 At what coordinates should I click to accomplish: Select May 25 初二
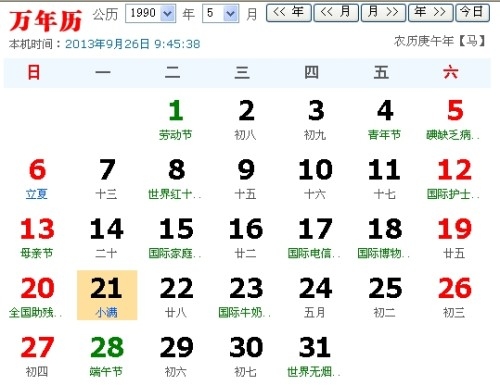[x=385, y=297]
